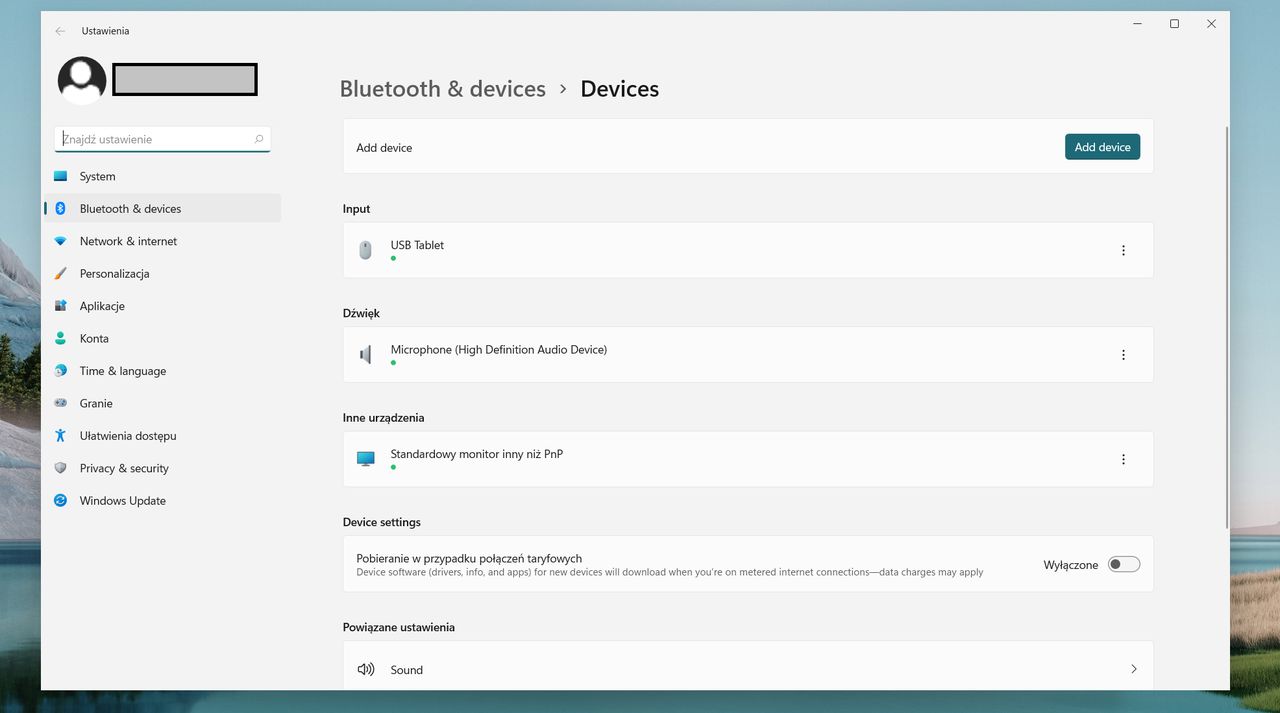Select the Bluetooth & devices sidebar icon
The width and height of the screenshot is (1280, 713).
(61, 208)
